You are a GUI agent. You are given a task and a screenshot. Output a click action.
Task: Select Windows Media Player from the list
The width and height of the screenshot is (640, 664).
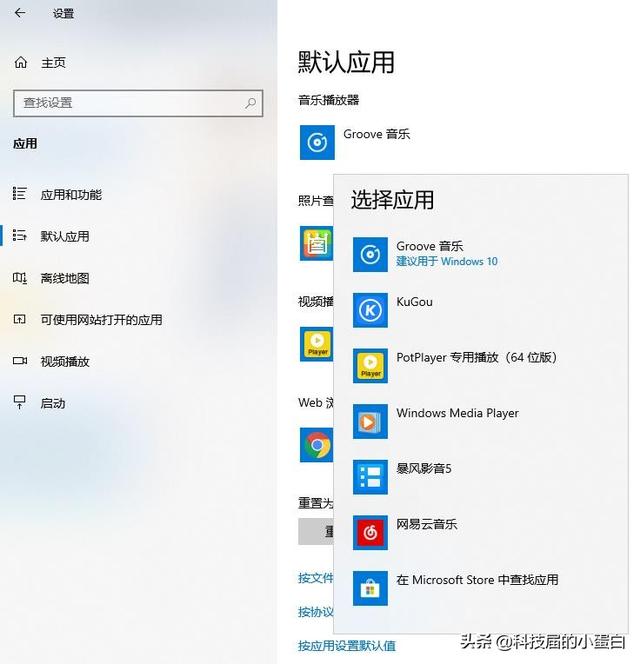(481, 421)
